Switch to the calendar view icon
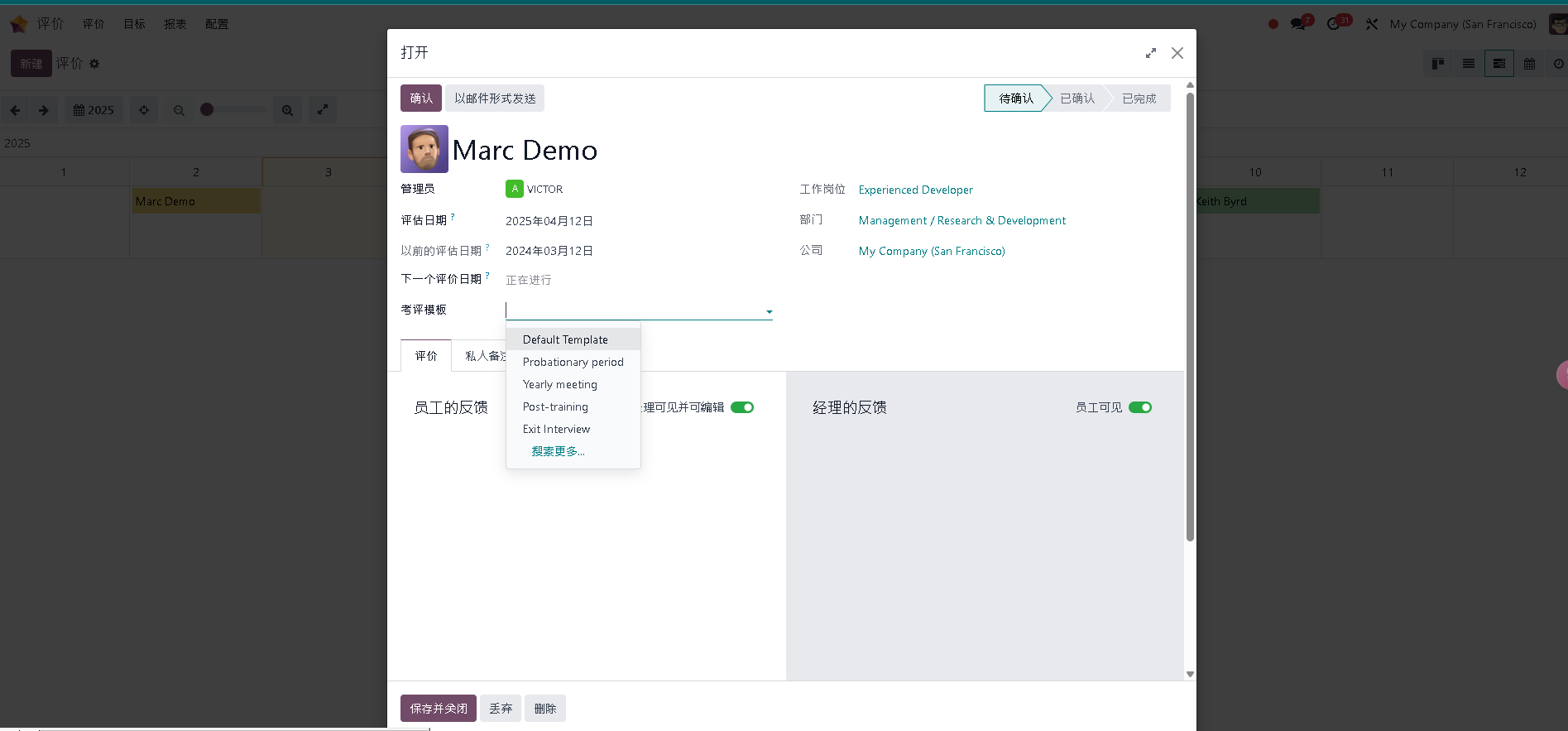 (1529, 64)
